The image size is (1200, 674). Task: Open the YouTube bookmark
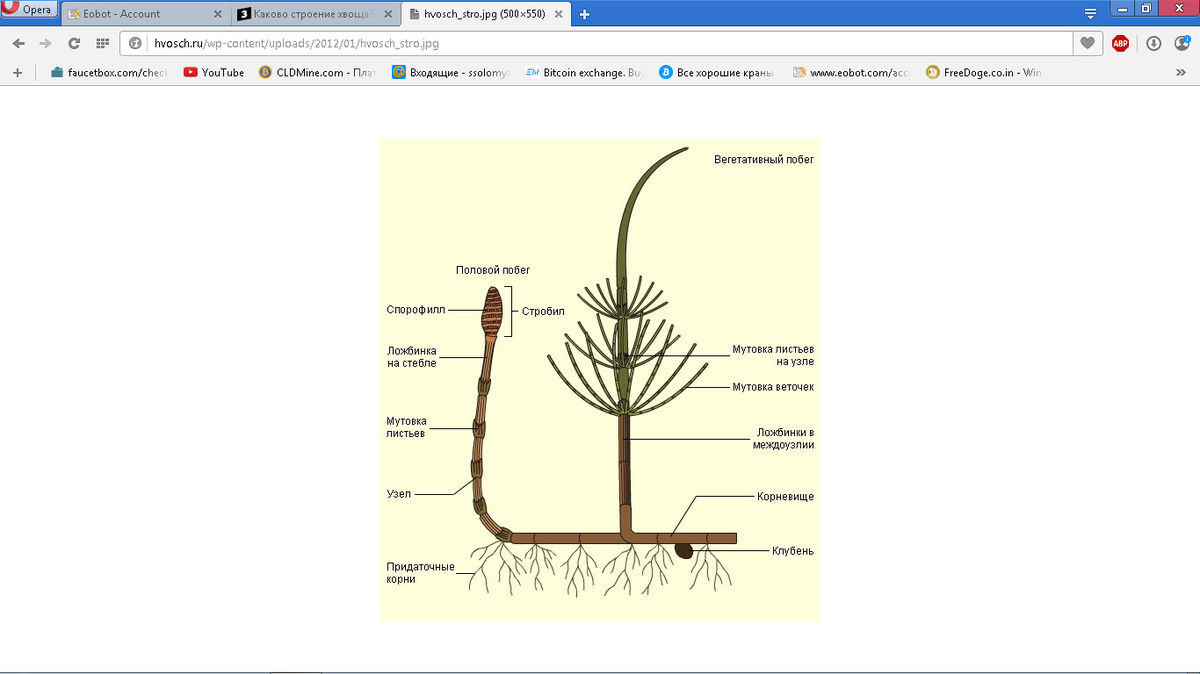(214, 72)
